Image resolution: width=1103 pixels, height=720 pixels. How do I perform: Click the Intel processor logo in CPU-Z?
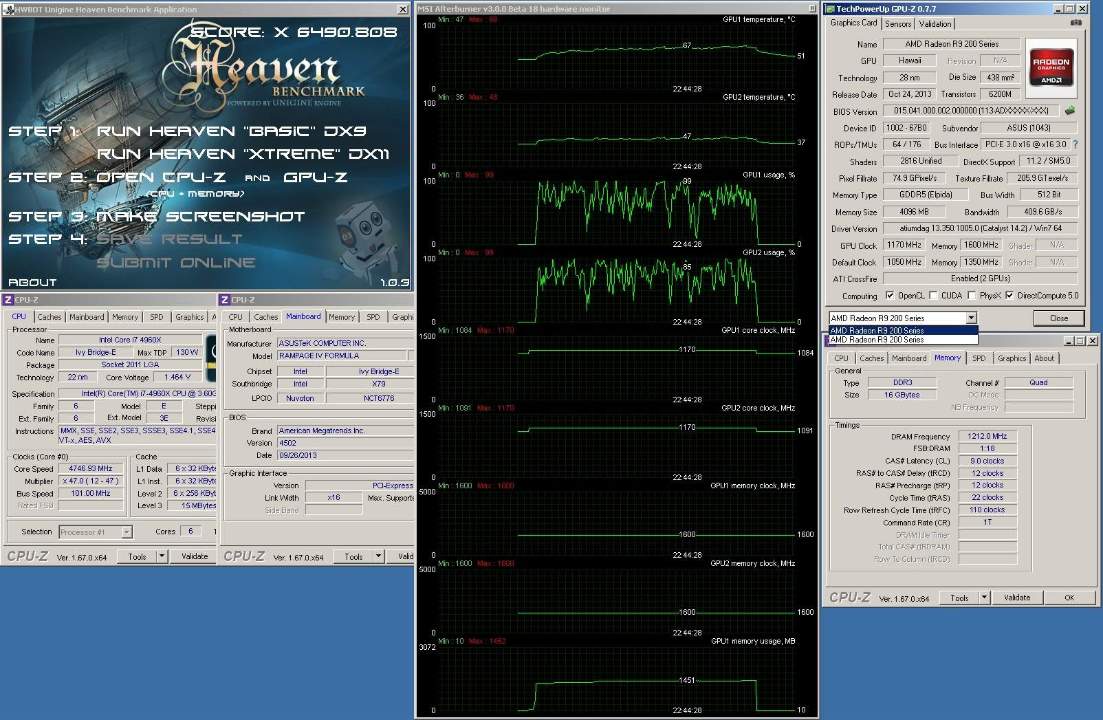pos(210,359)
